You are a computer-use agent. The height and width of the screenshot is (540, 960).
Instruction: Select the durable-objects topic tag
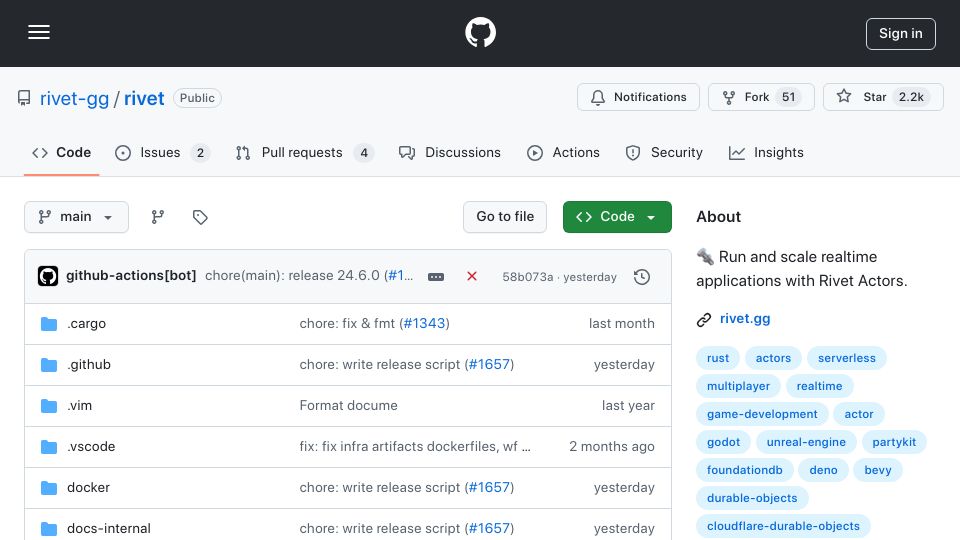(752, 499)
